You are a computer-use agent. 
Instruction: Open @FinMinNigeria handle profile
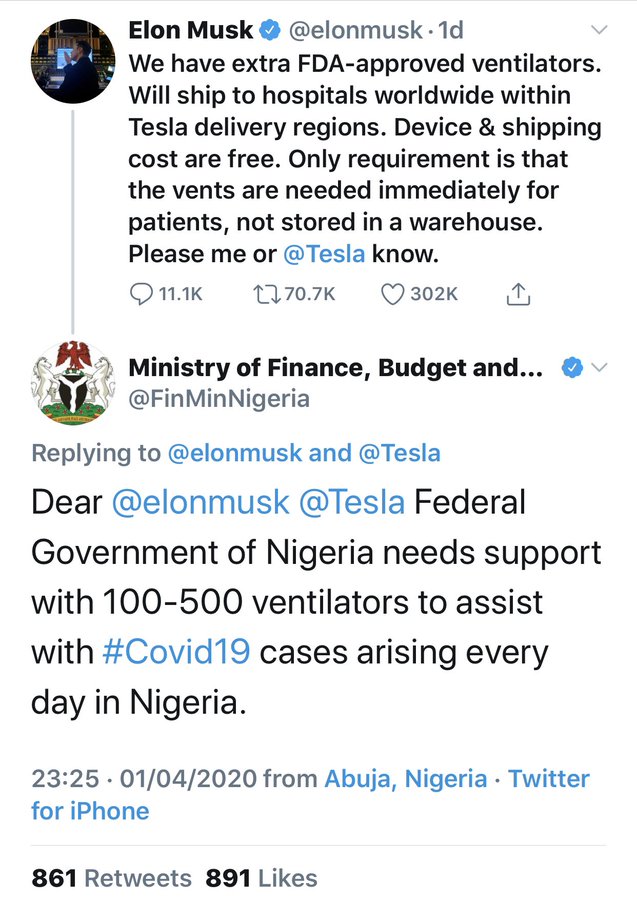pyautogui.click(x=219, y=398)
